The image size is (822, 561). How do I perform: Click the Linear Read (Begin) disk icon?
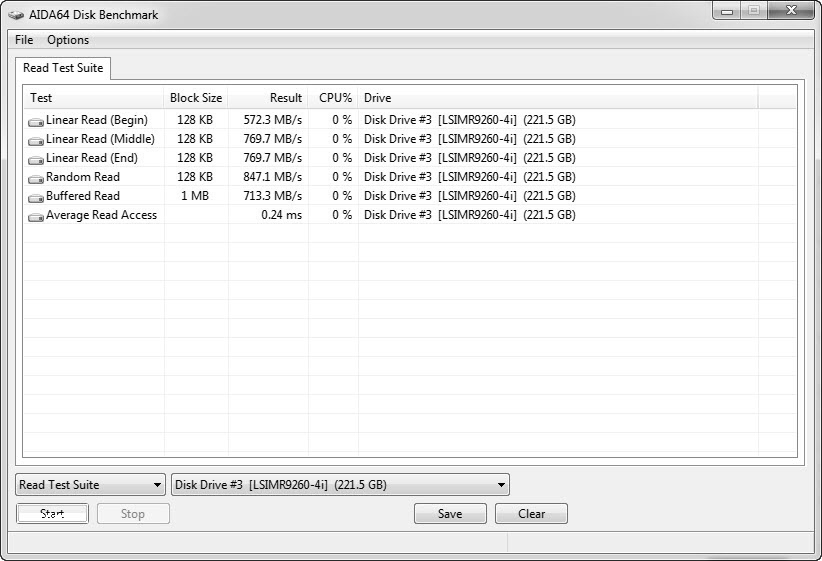tap(36, 122)
